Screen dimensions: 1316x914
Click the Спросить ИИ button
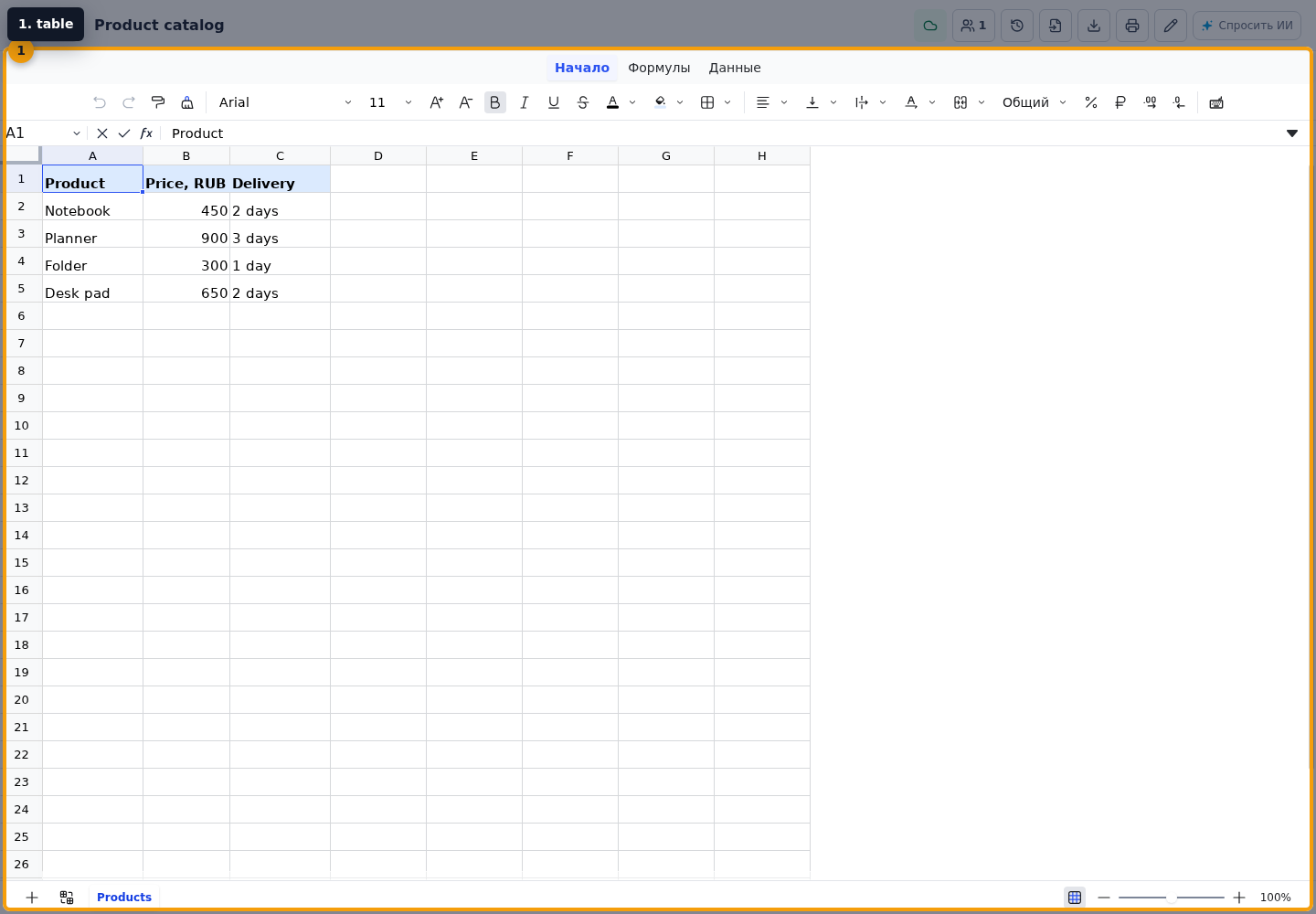(1247, 26)
